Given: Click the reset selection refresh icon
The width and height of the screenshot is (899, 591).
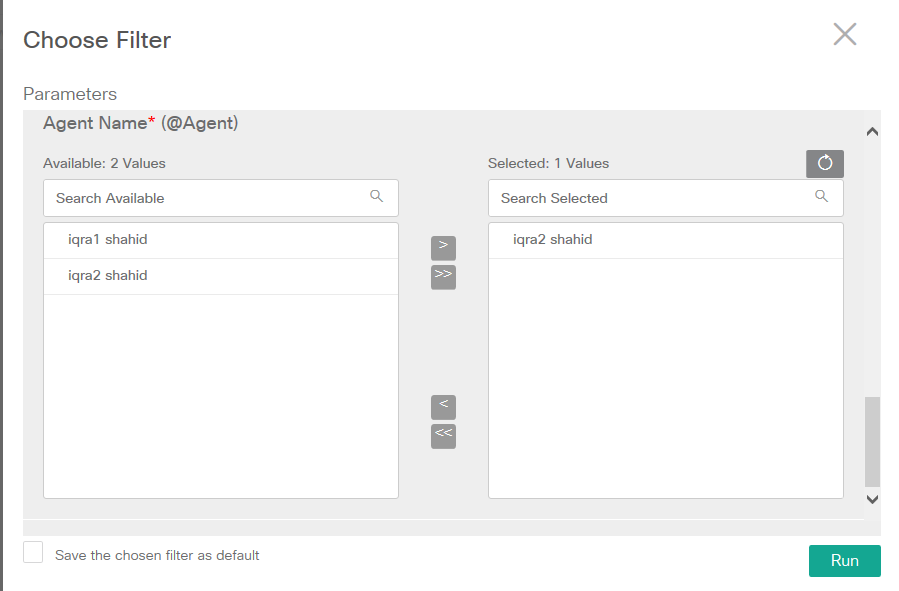Looking at the screenshot, I should click(825, 164).
